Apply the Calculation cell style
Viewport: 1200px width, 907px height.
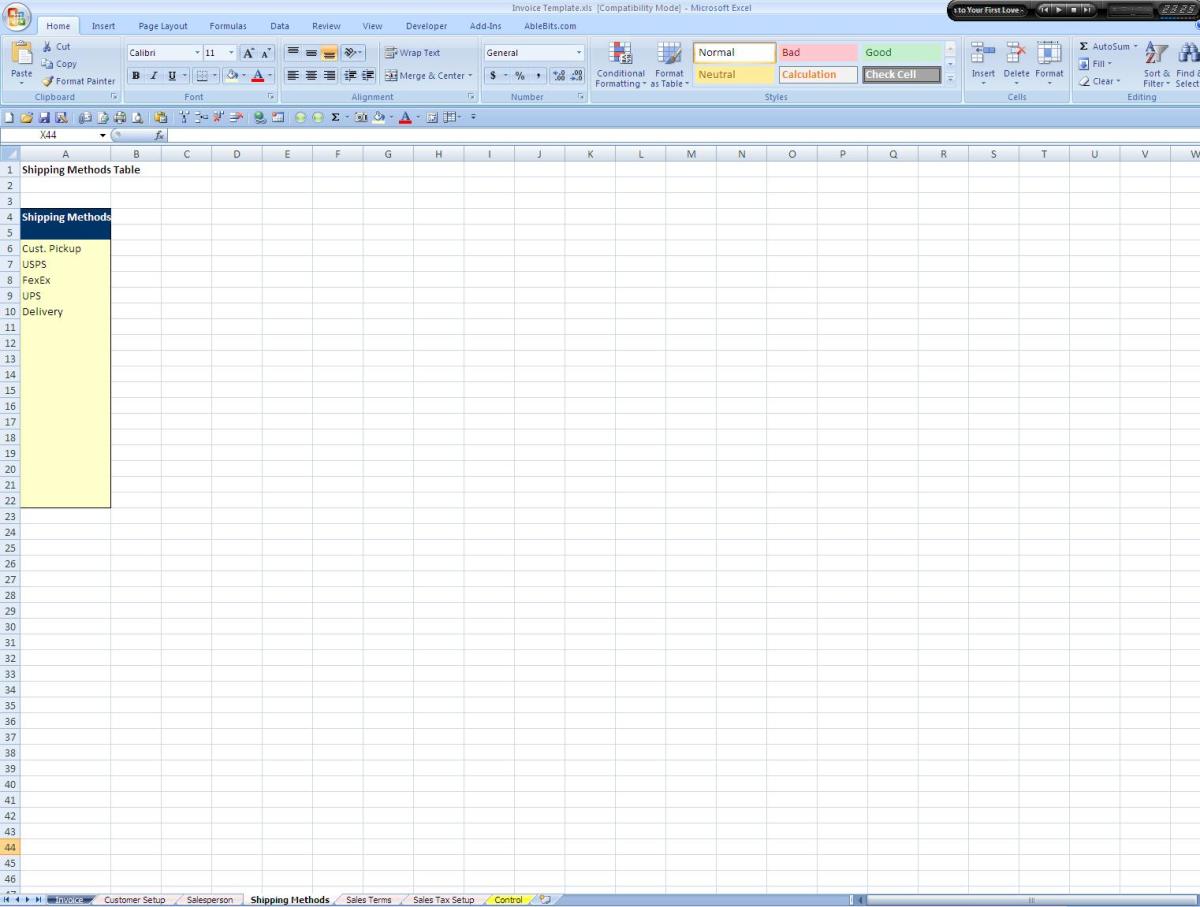pos(811,74)
